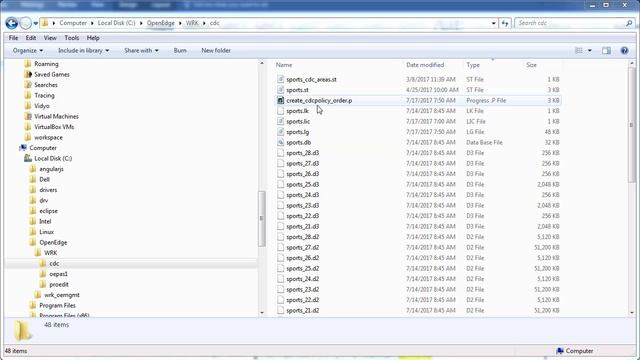The height and width of the screenshot is (360, 640).
Task: Open the recent pages dropdown beside Forward
Action: coord(36,23)
